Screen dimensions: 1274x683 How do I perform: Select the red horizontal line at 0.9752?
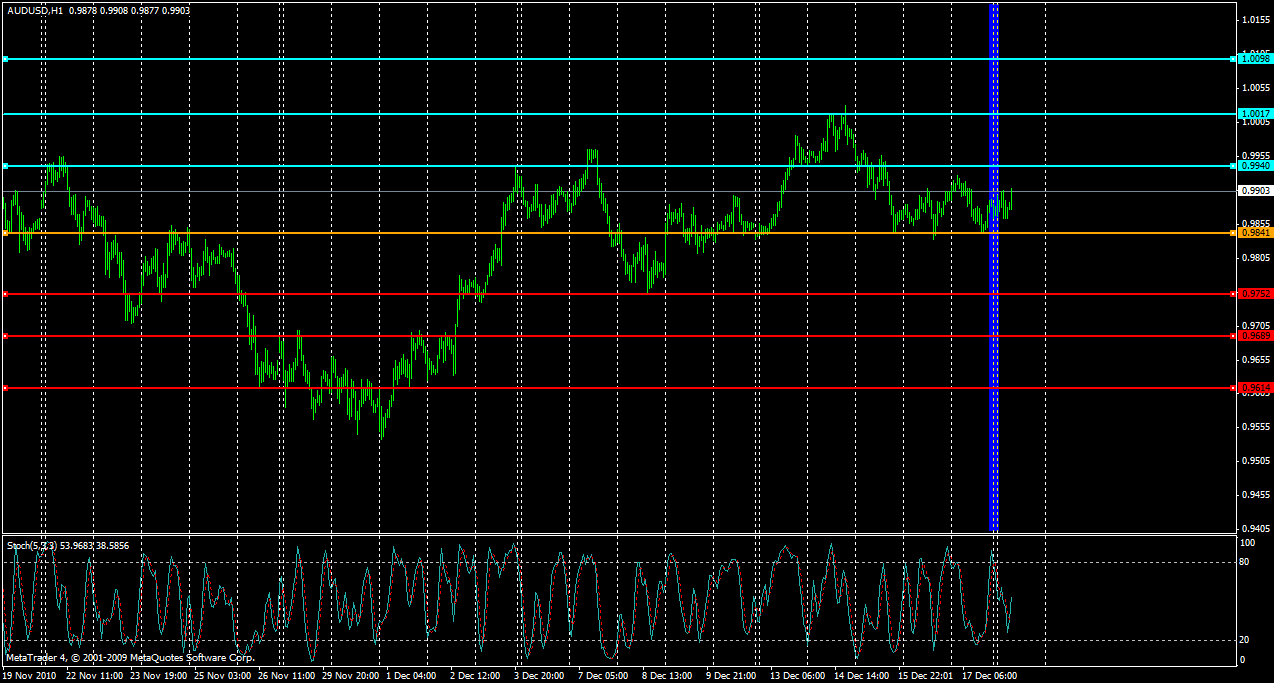[618, 294]
